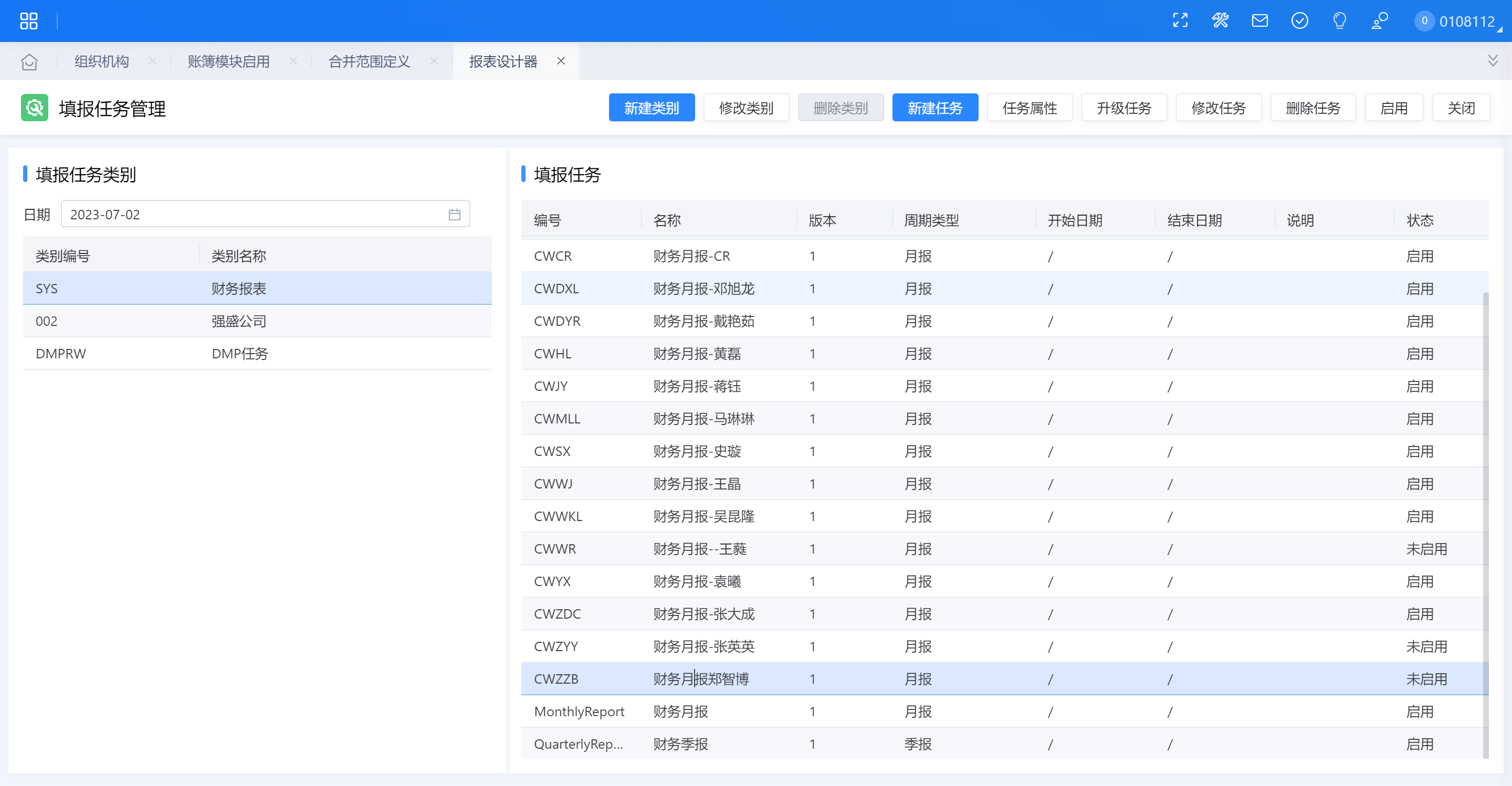Open 任务属性 button
1512x786 pixels.
[1030, 108]
